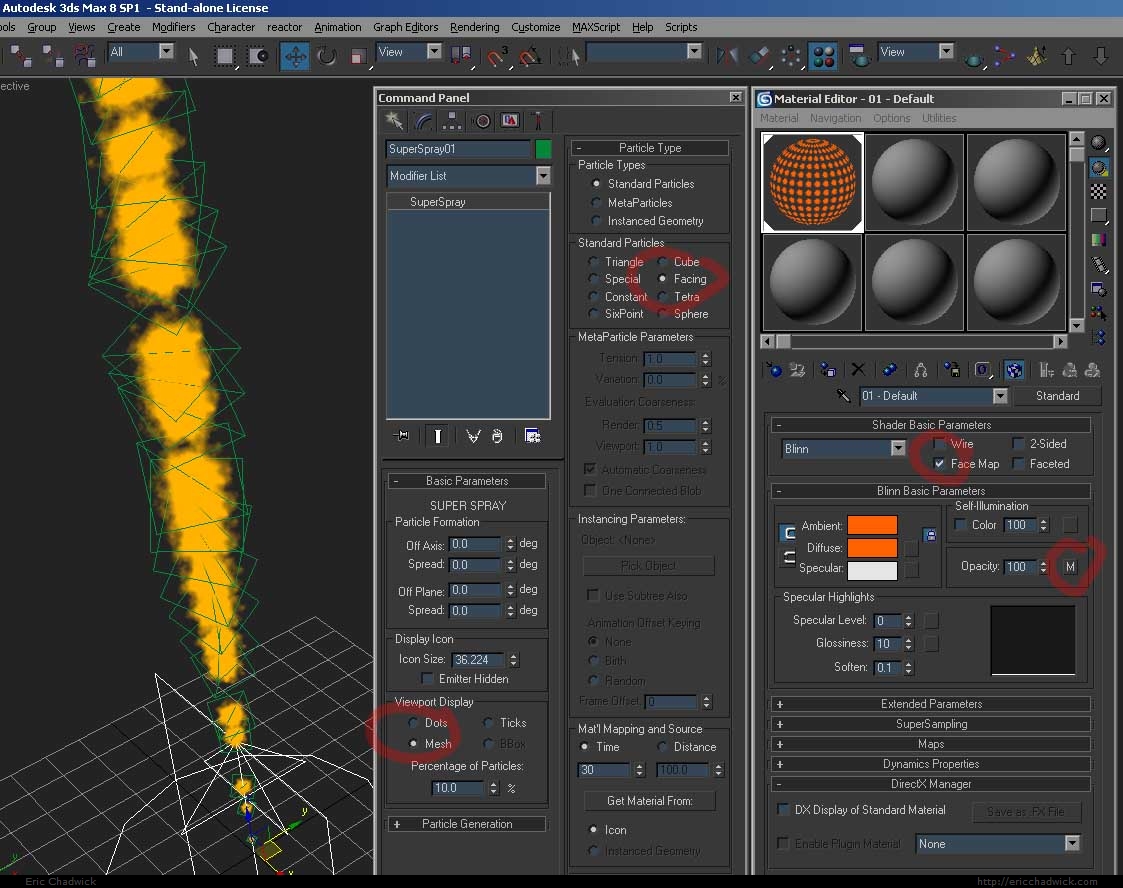Choose Dots for viewport display

(x=413, y=723)
